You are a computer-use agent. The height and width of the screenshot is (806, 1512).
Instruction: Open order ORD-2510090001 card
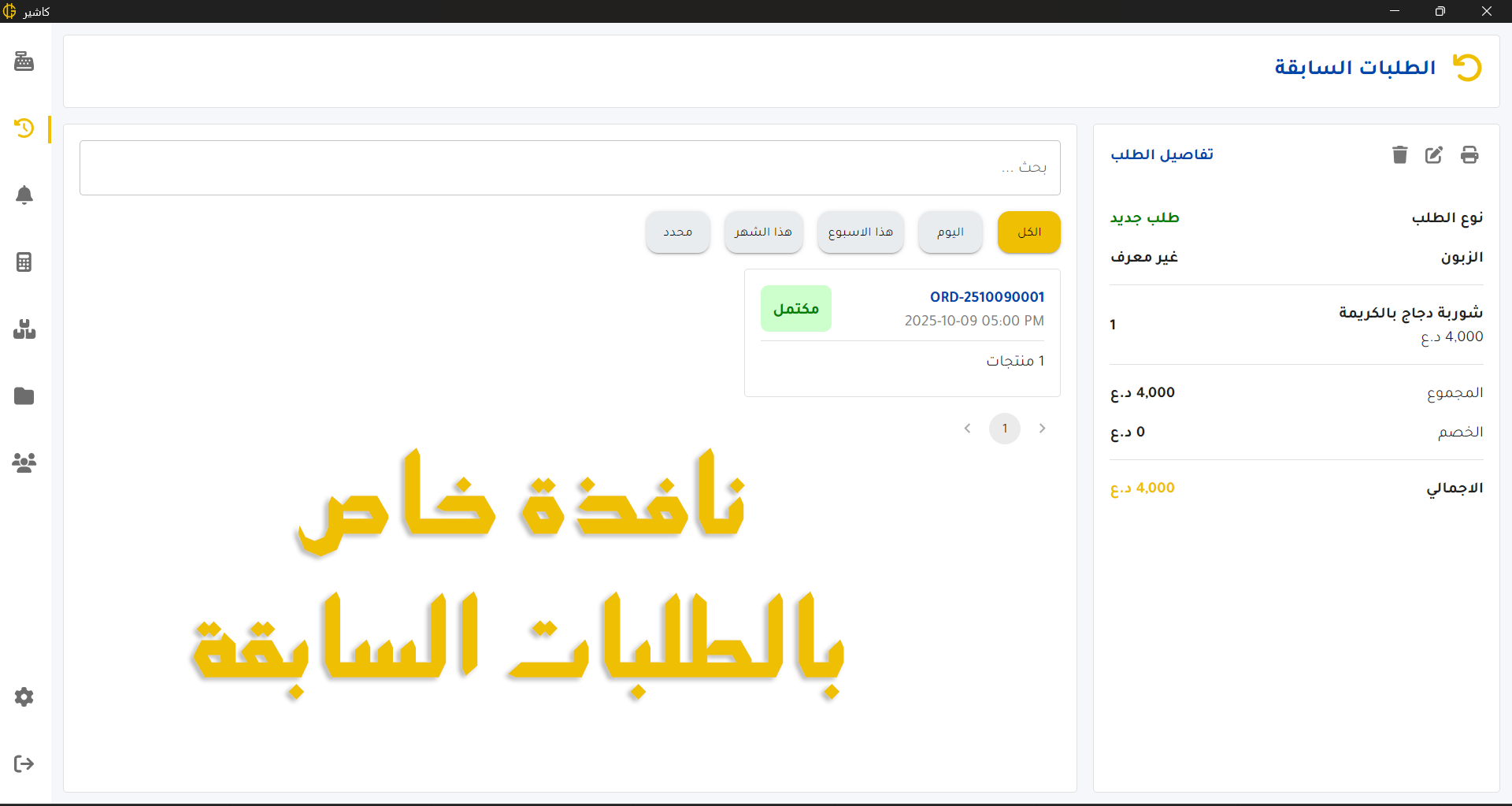902,332
